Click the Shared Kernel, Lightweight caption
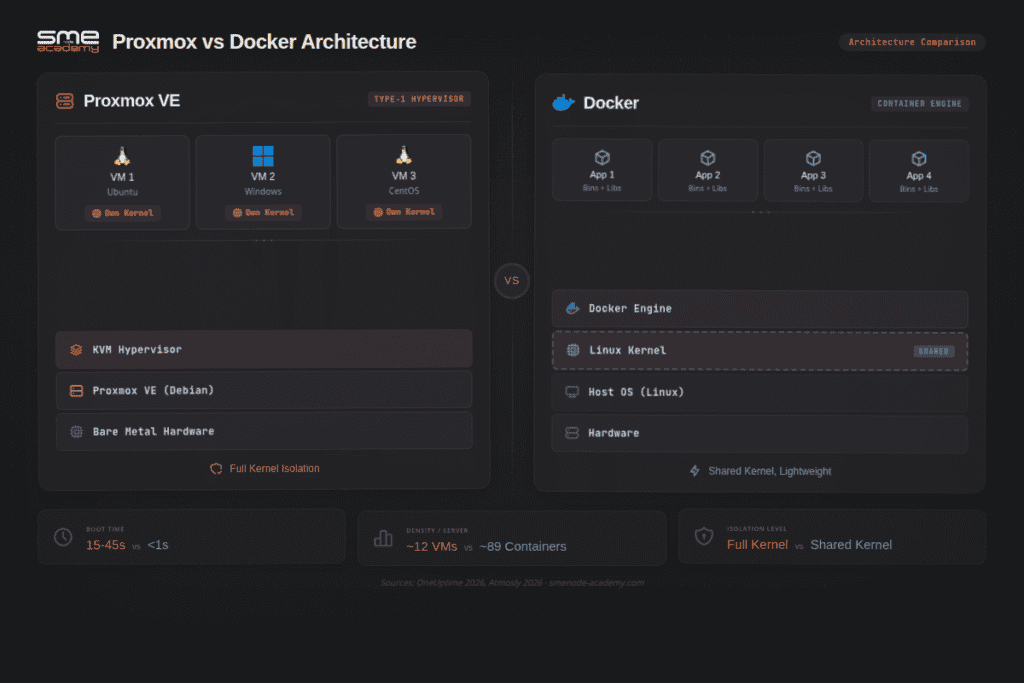The image size is (1024, 683). tap(770, 471)
